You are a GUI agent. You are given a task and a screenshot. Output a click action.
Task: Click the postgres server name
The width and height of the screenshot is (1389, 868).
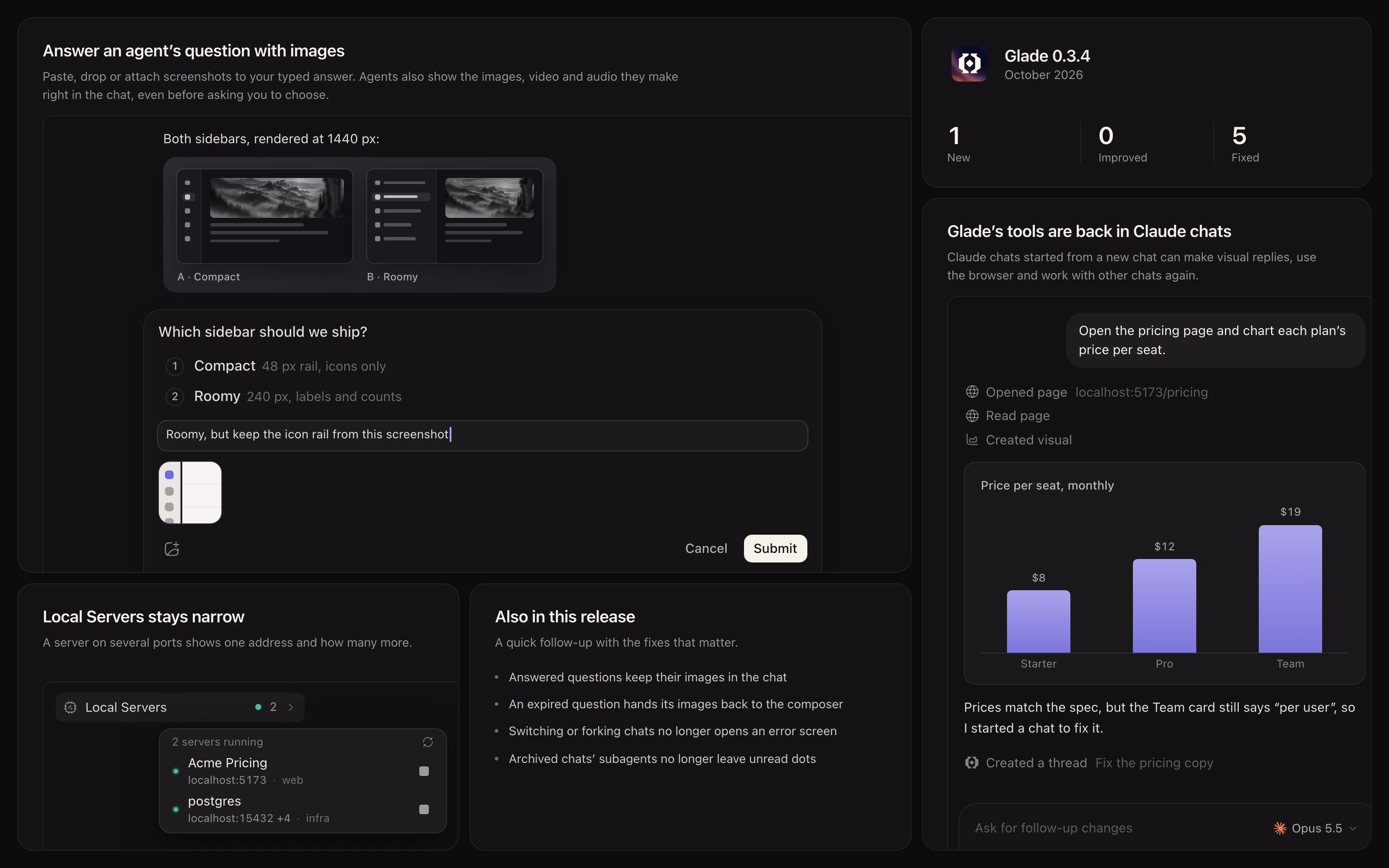[214, 802]
